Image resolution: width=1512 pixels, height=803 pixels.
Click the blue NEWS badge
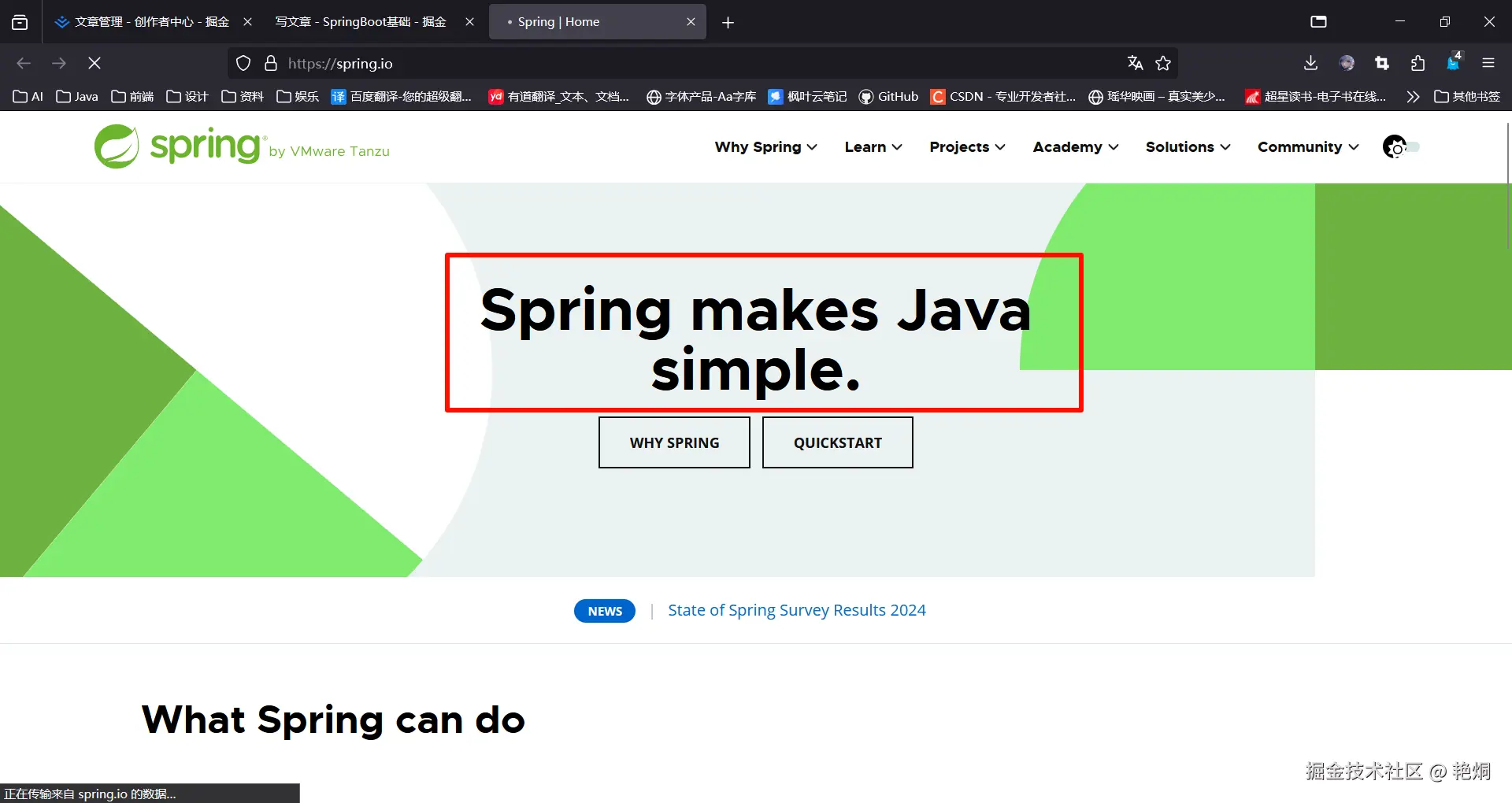(605, 611)
